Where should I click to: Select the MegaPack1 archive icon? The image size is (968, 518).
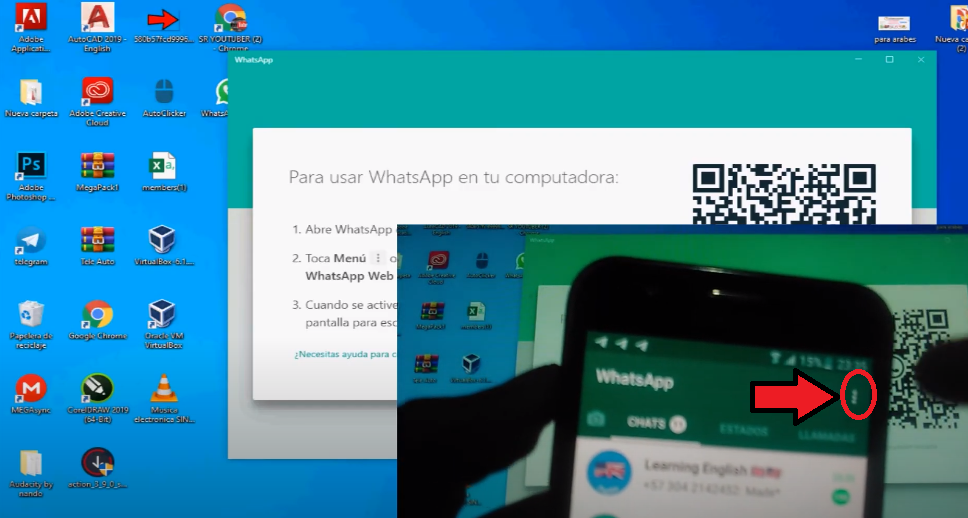(x=97, y=172)
